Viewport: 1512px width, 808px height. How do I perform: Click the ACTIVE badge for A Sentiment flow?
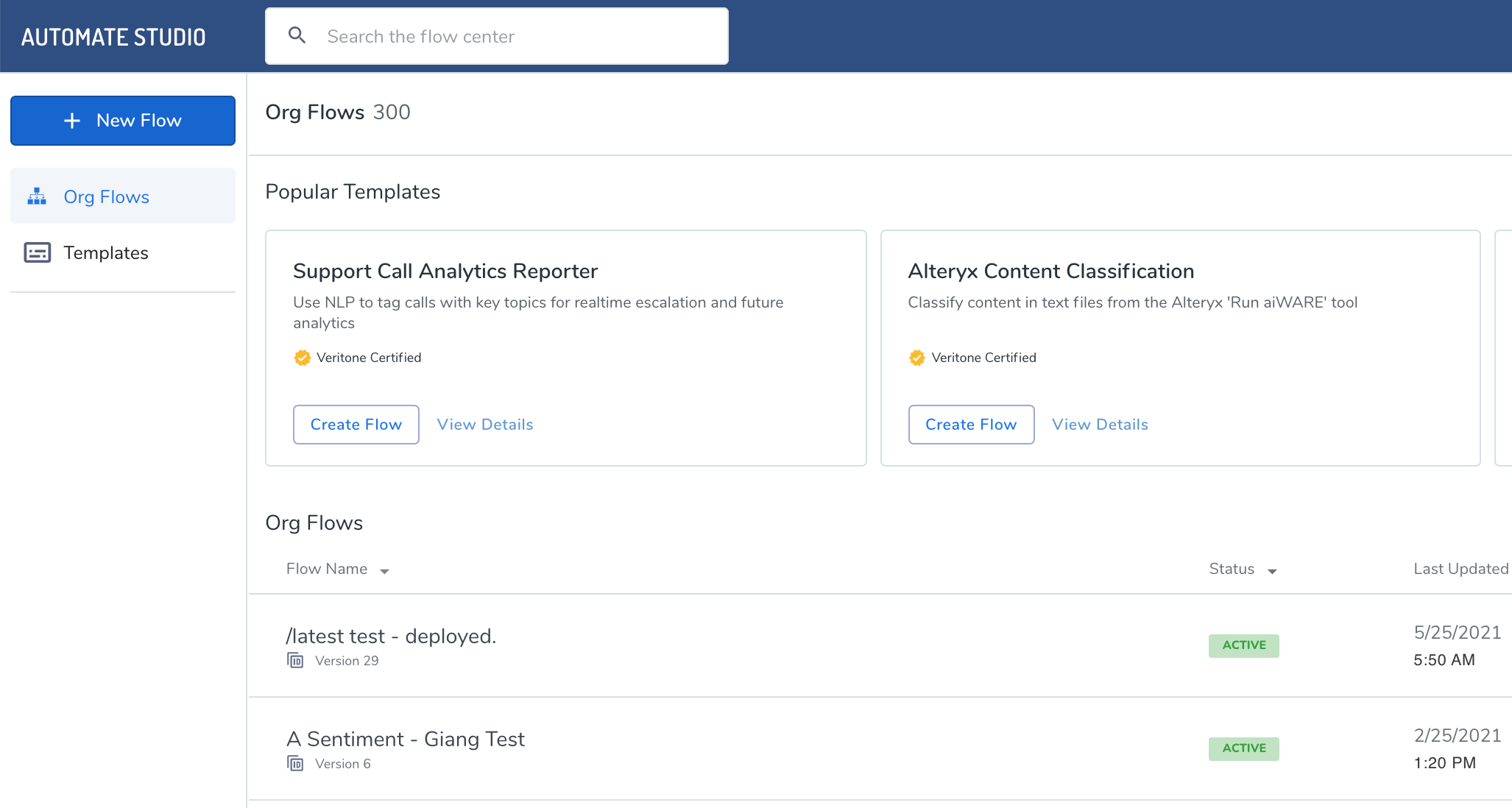click(1243, 748)
